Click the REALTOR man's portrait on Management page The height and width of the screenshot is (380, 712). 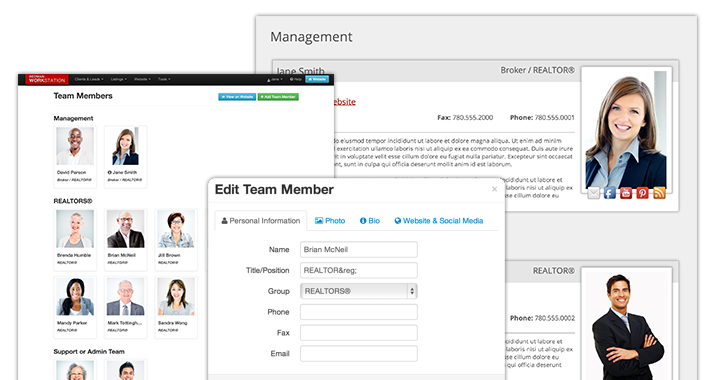627,325
